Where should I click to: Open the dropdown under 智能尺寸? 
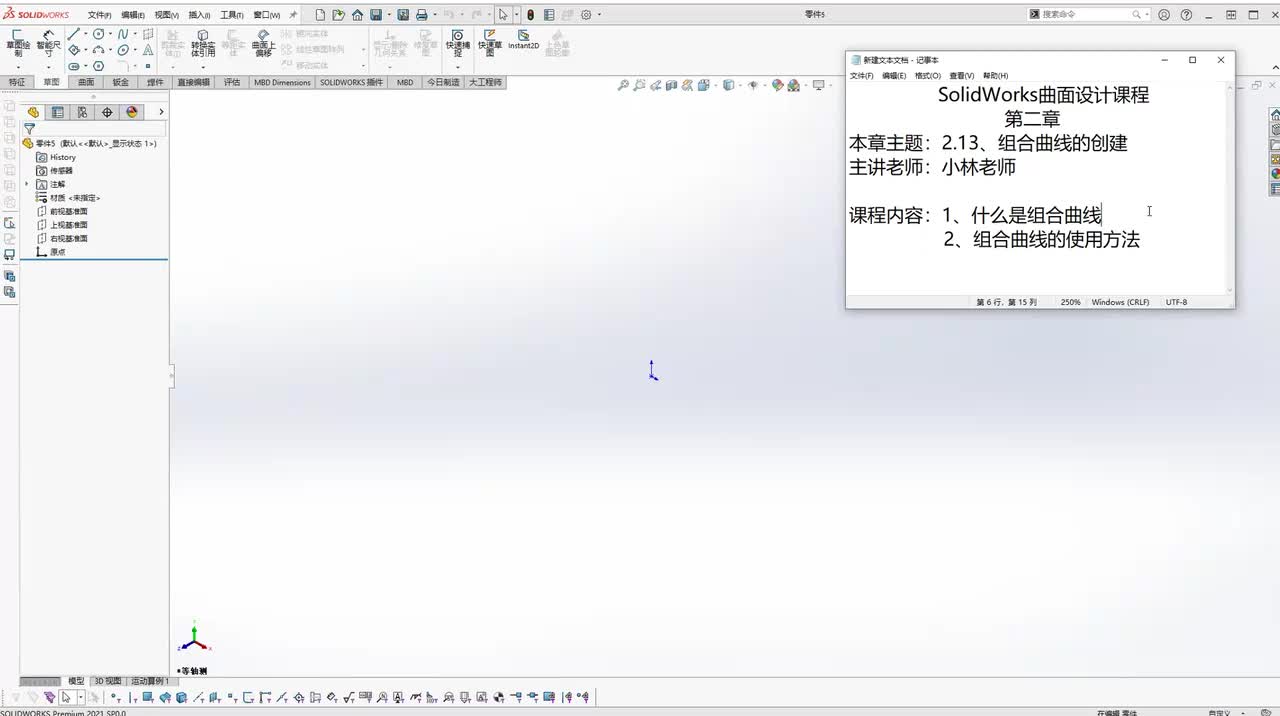(x=48, y=66)
